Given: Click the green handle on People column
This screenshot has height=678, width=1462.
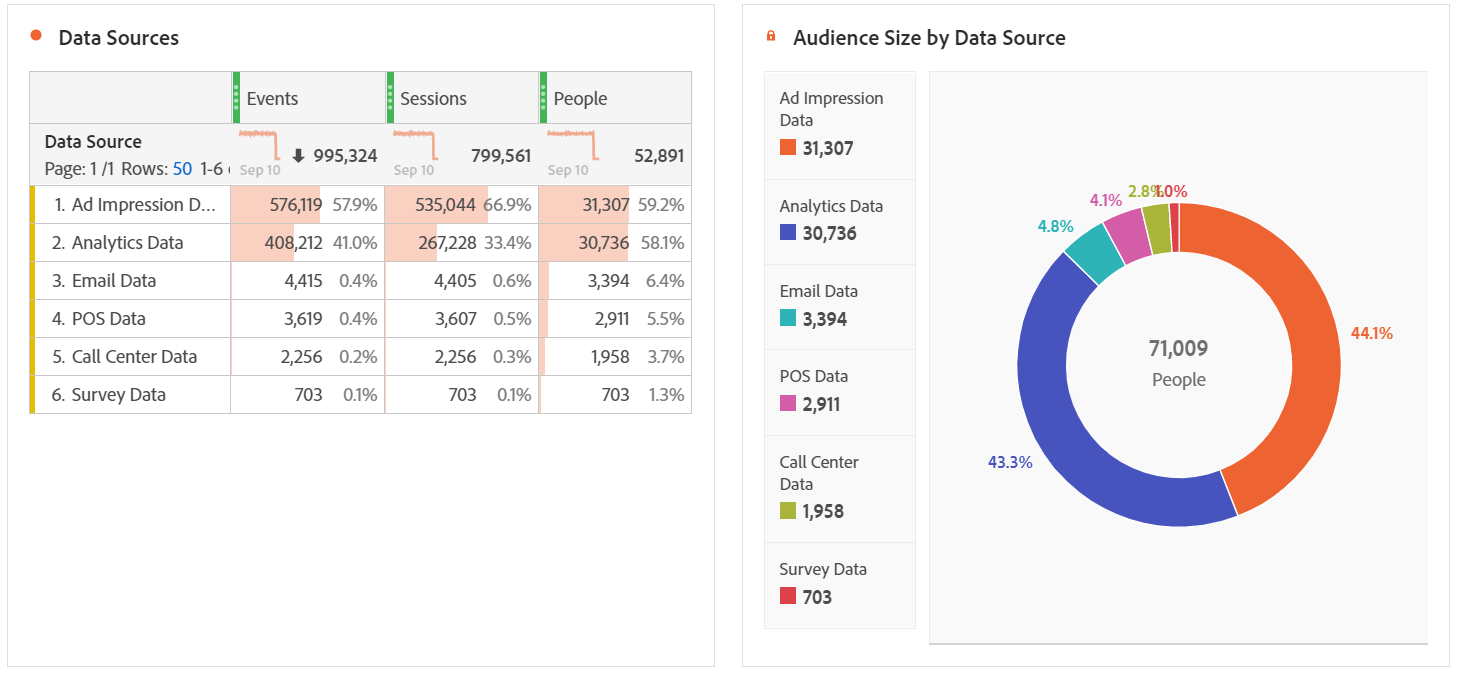Looking at the screenshot, I should 544,97.
